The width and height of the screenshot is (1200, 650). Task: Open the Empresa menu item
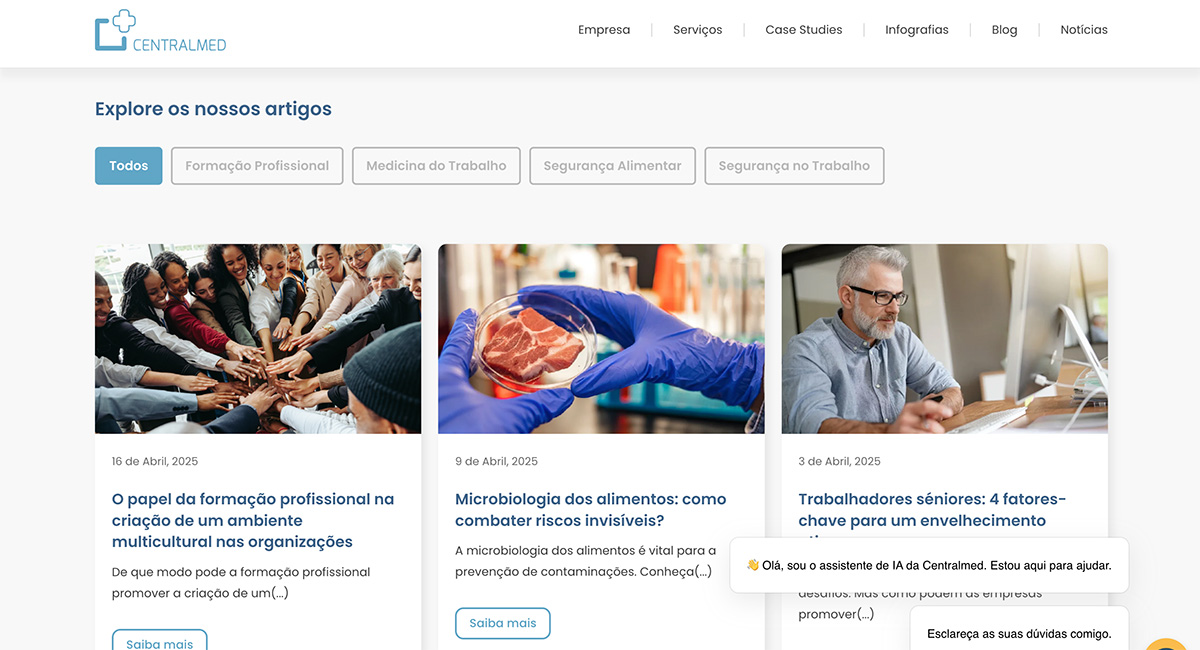tap(604, 30)
